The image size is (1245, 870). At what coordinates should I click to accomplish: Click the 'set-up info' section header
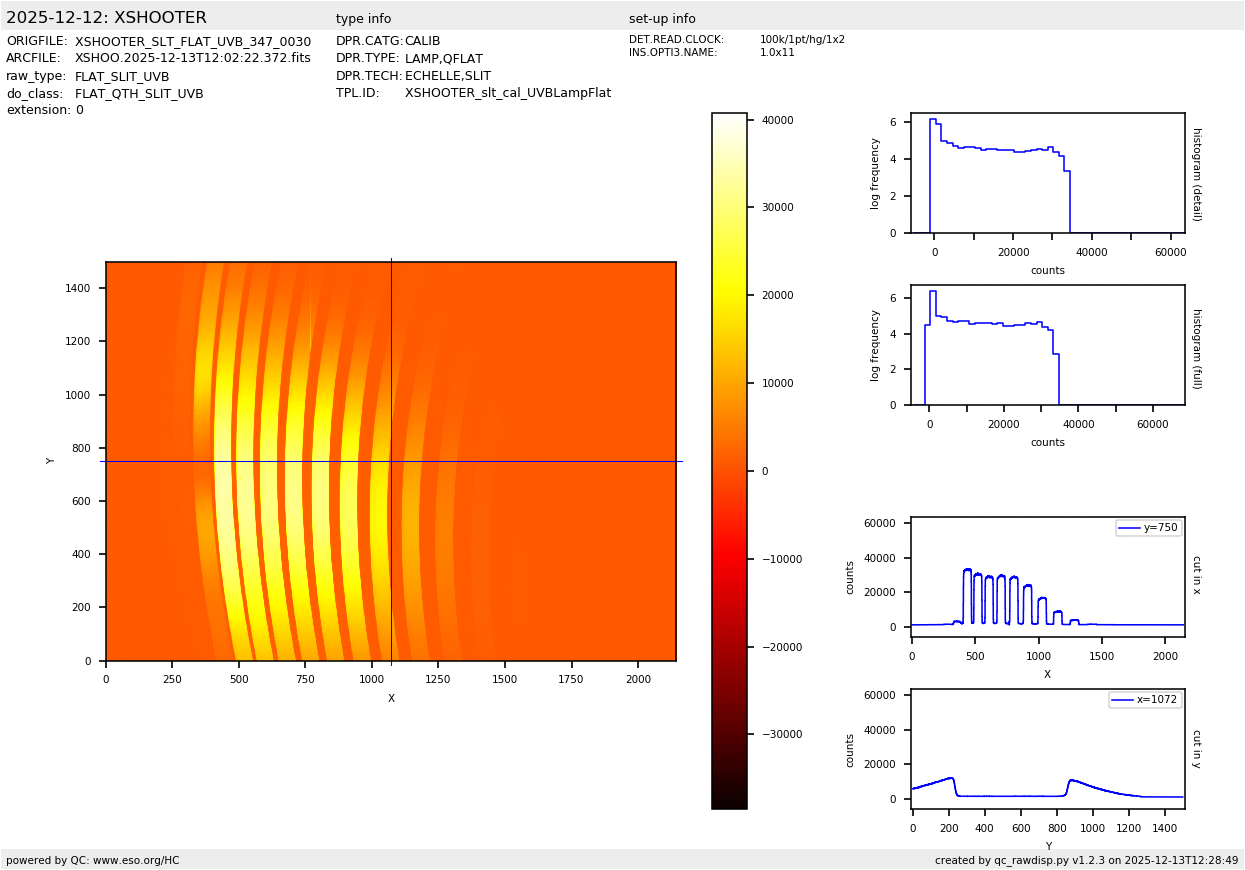662,19
